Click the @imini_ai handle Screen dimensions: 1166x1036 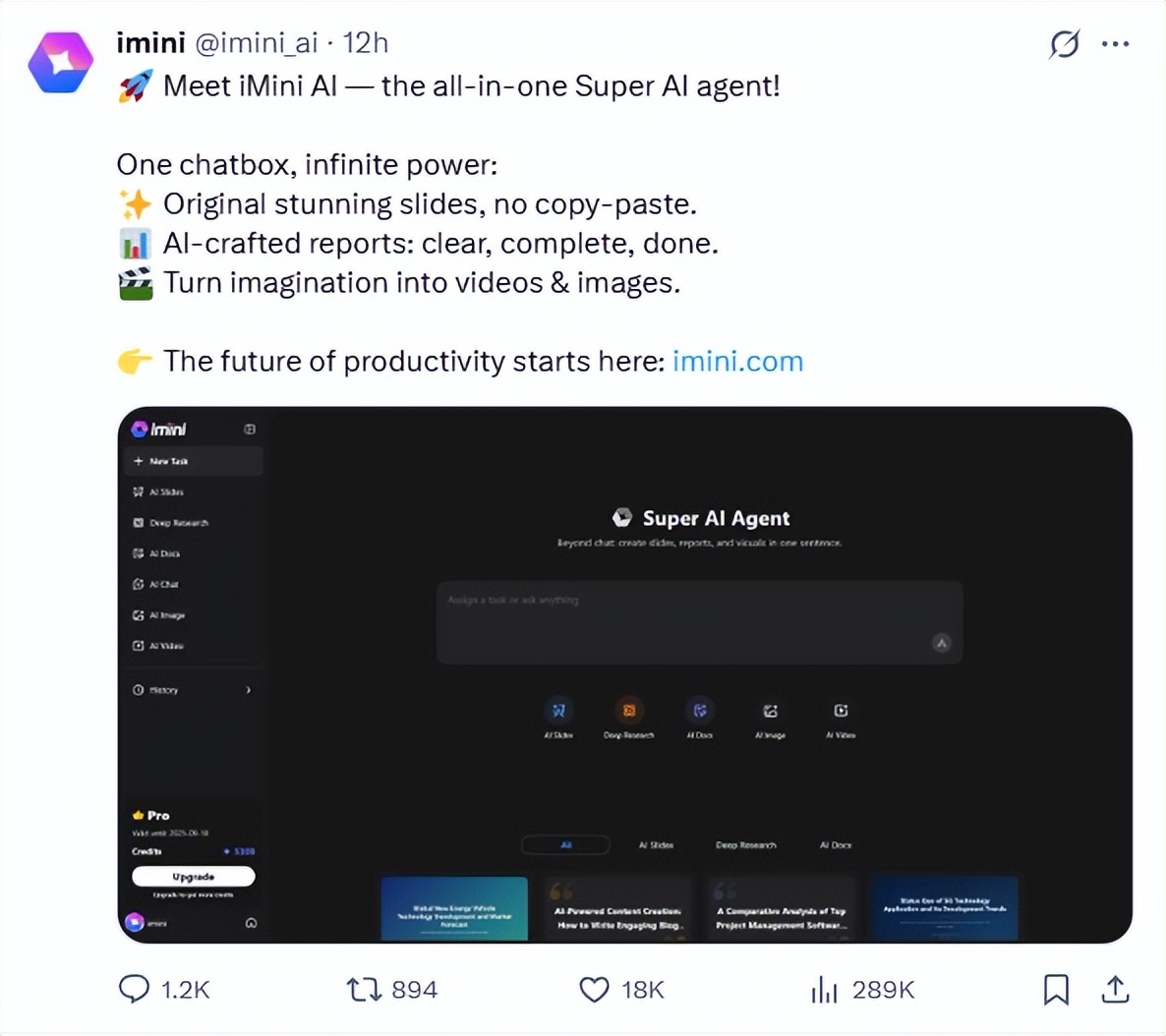(257, 42)
